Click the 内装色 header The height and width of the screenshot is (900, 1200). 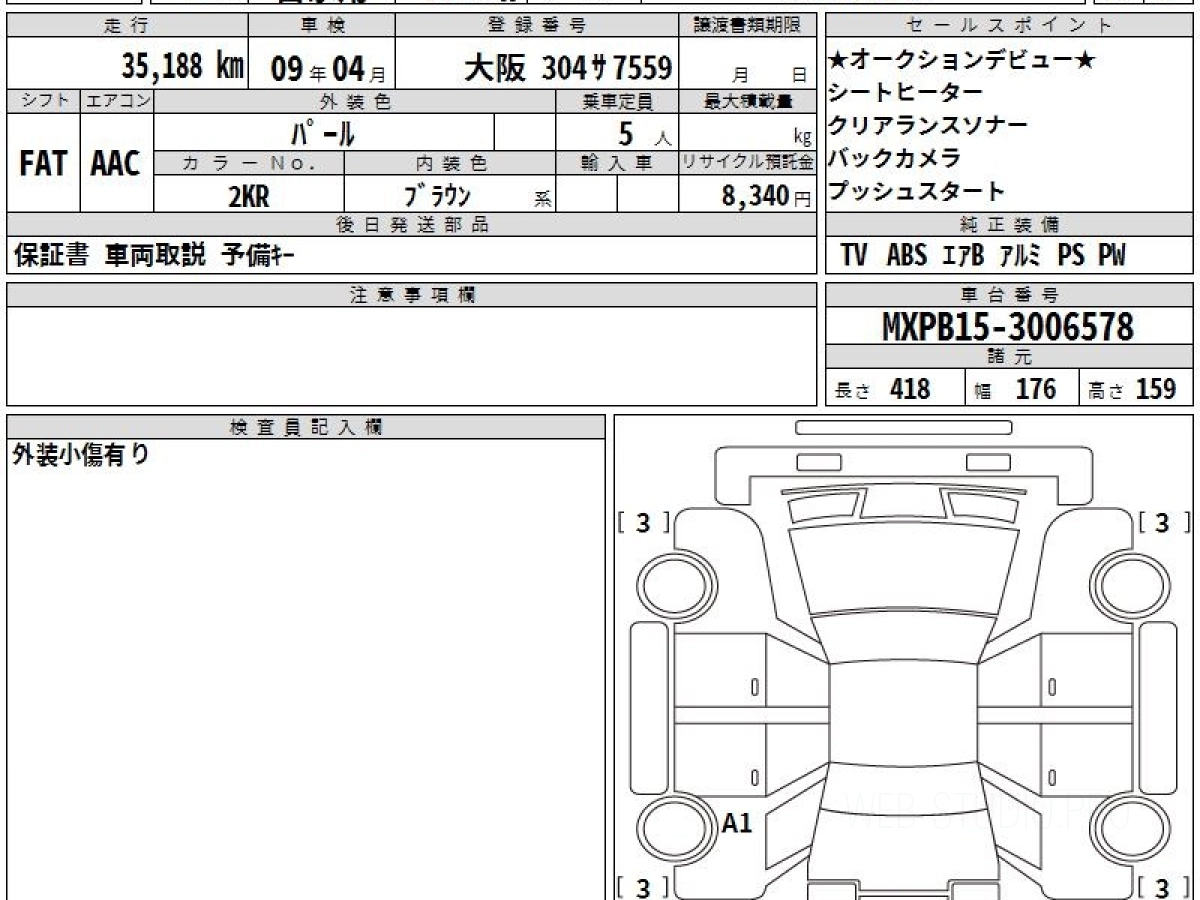450,164
